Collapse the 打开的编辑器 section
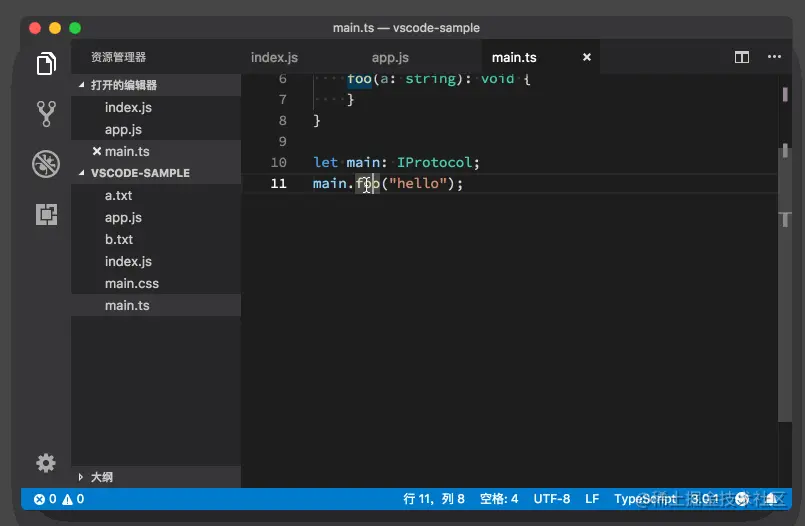This screenshot has height=526, width=805. [156, 85]
